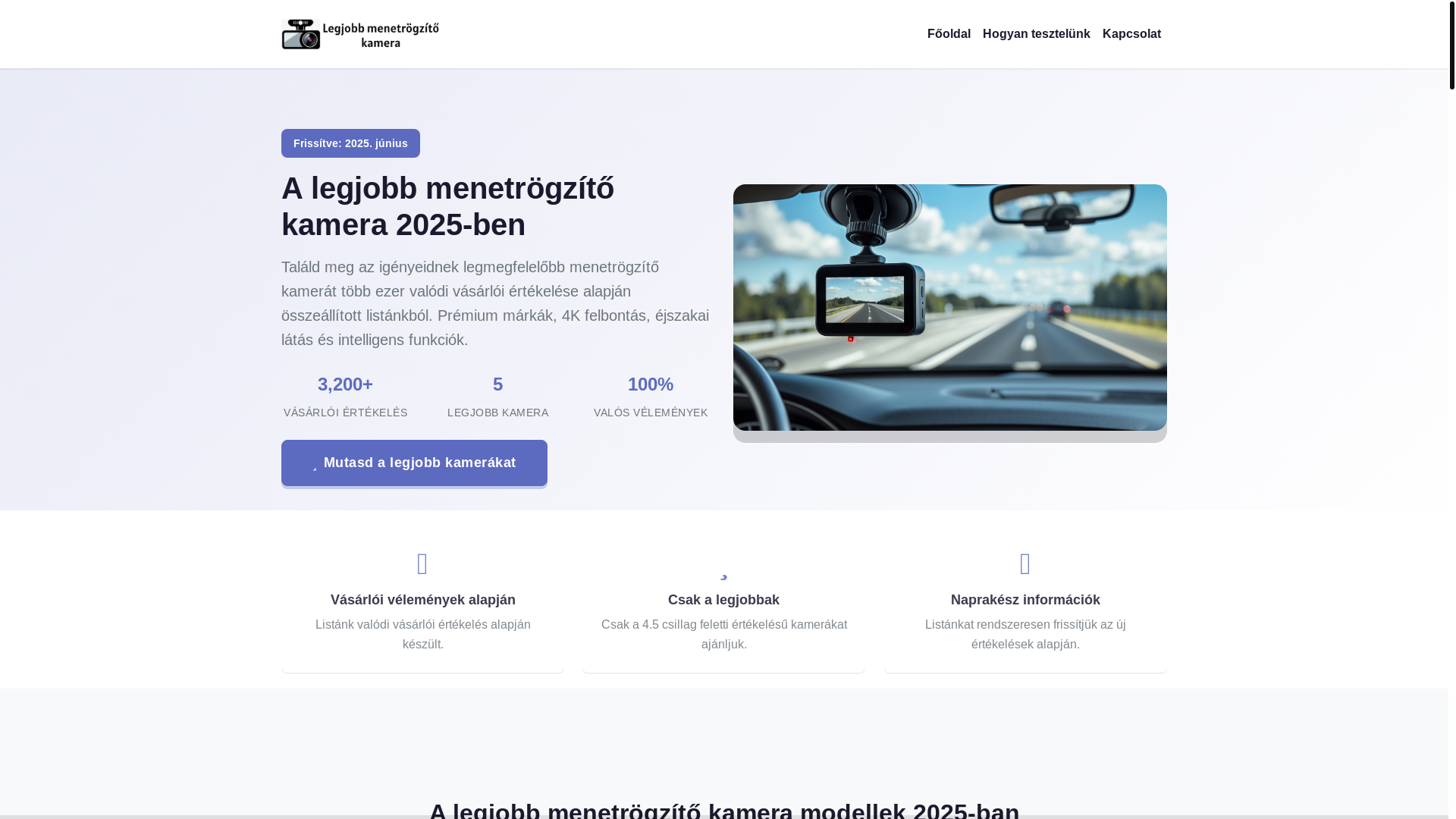Click the Csak a legjobbak heading

[x=723, y=600]
